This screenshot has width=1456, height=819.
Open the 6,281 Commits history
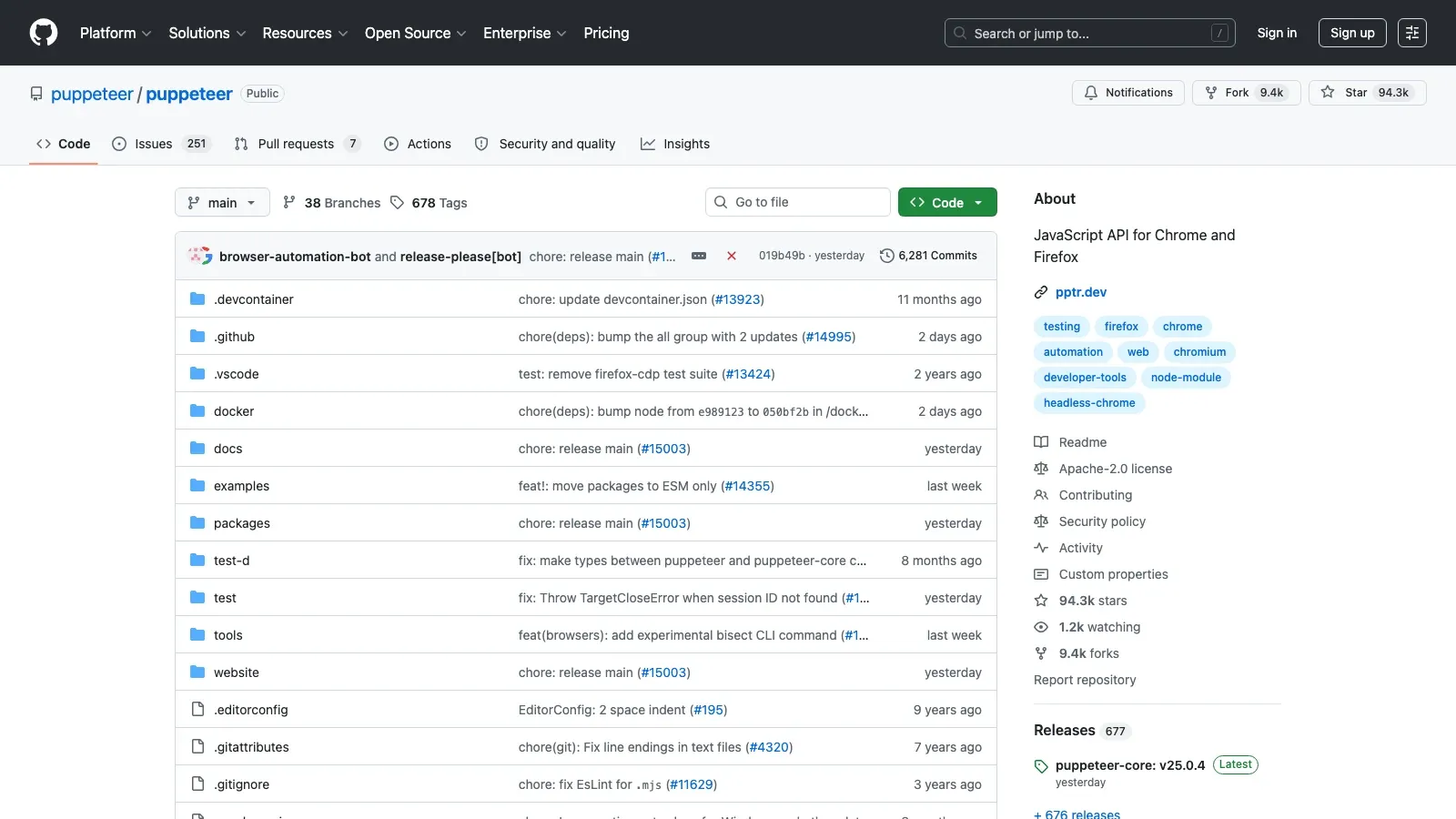pos(928,256)
